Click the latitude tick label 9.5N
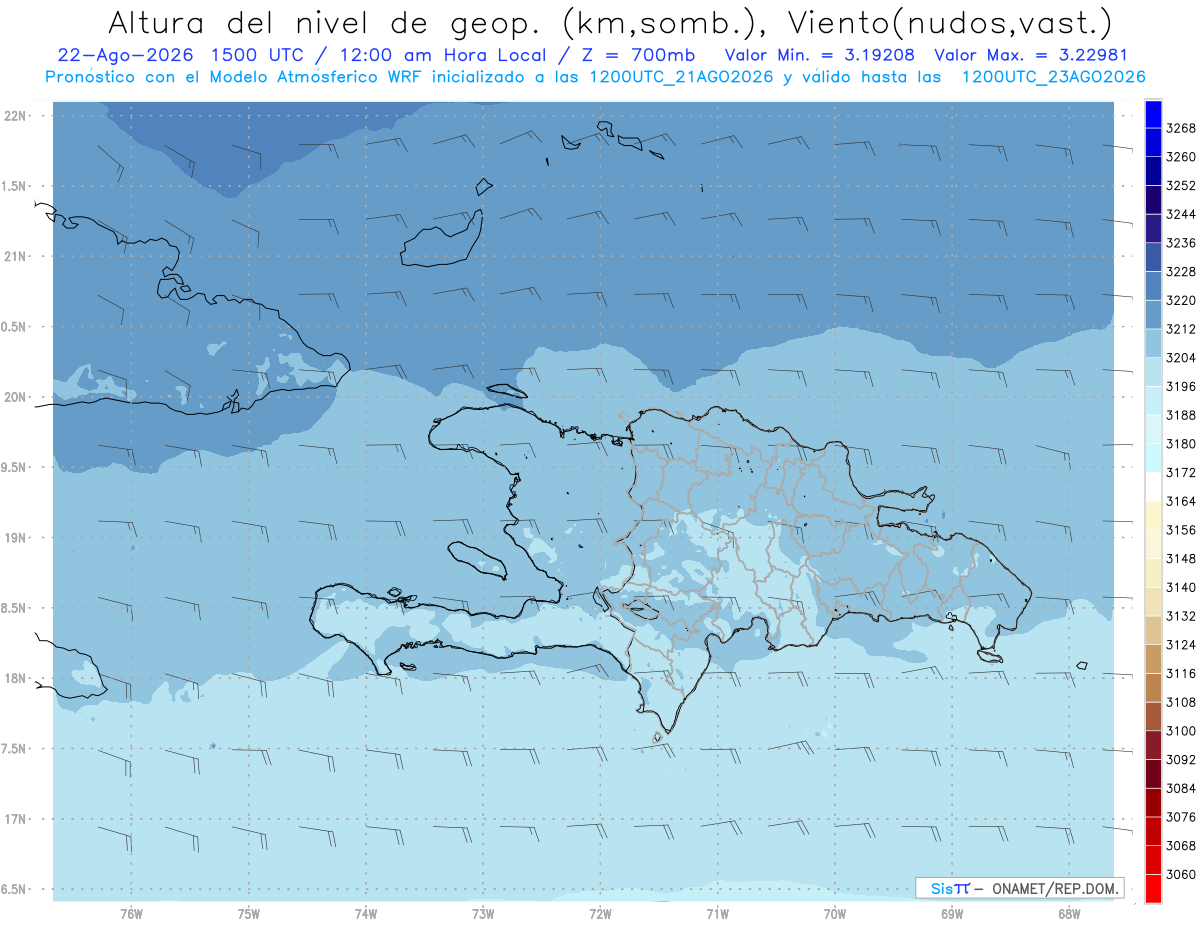Image resolution: width=1200 pixels, height=927 pixels. pos(15,467)
